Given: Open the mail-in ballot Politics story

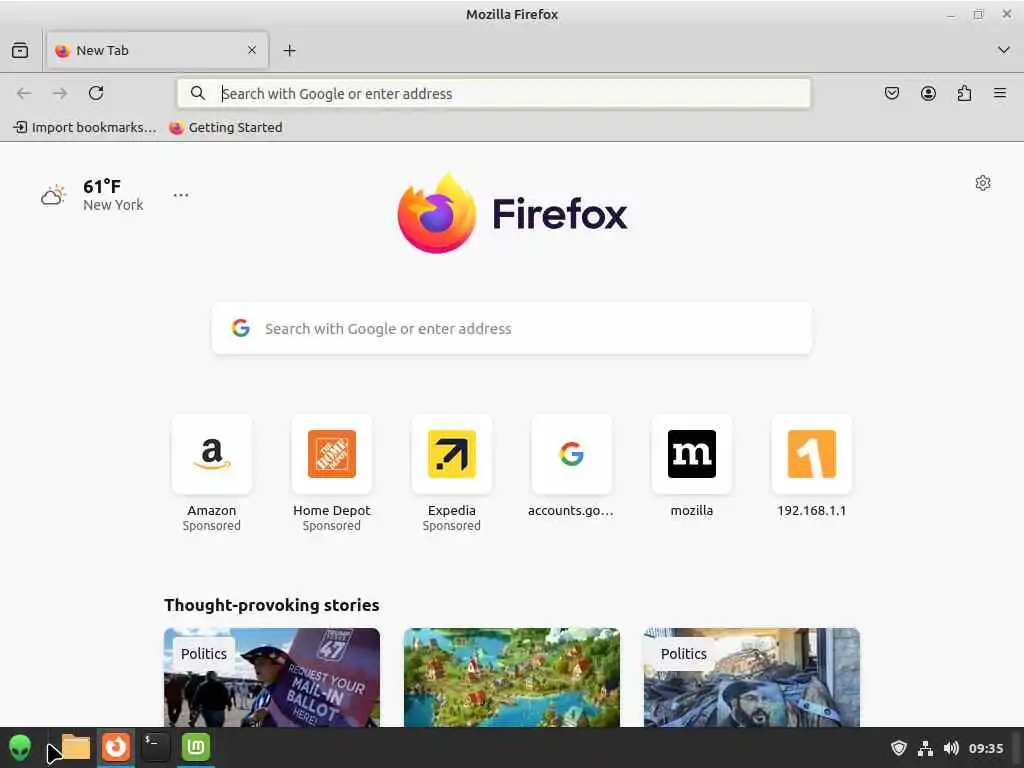Looking at the screenshot, I should (x=272, y=677).
